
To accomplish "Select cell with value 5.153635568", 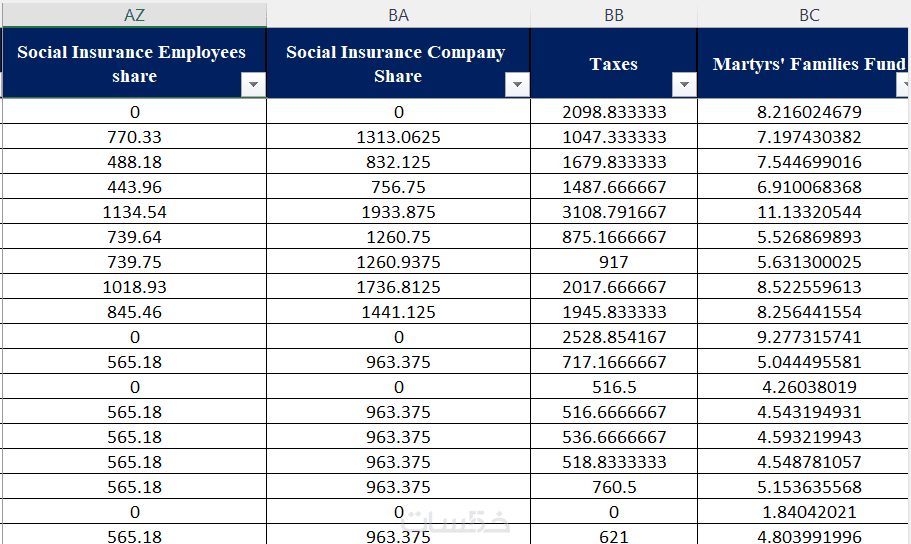I will click(x=804, y=486).
